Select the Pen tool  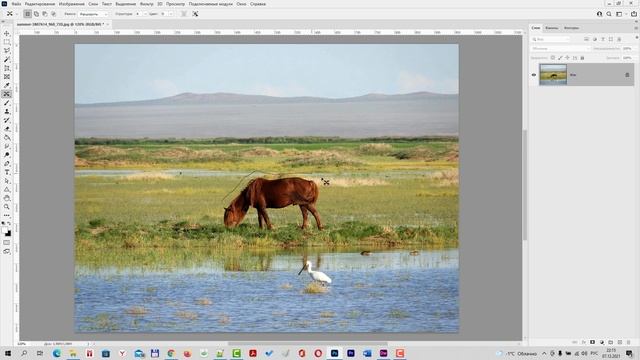coord(7,163)
